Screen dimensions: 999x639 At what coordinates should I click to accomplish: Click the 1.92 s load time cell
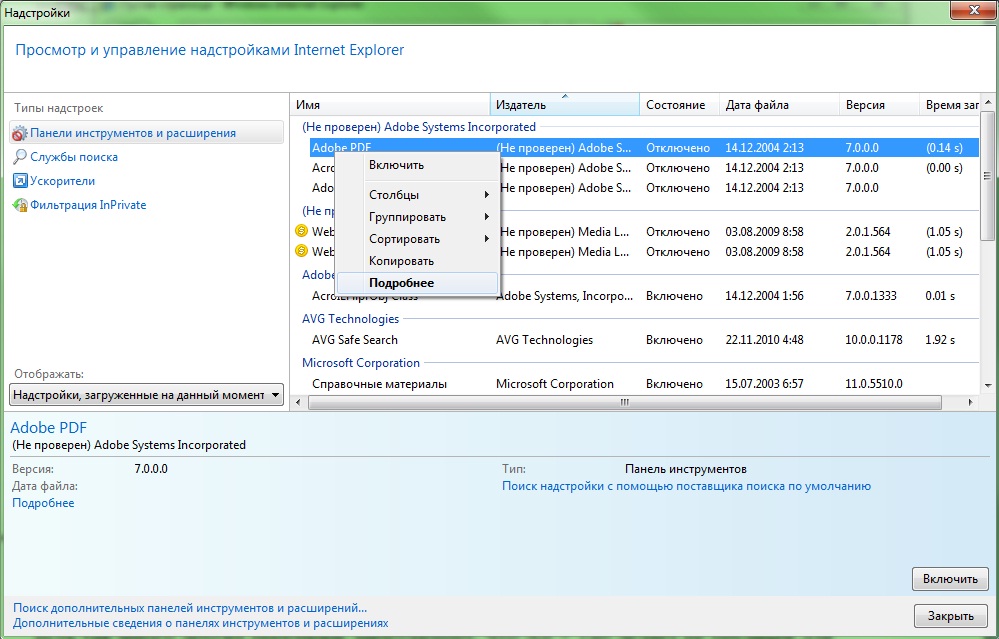[940, 340]
